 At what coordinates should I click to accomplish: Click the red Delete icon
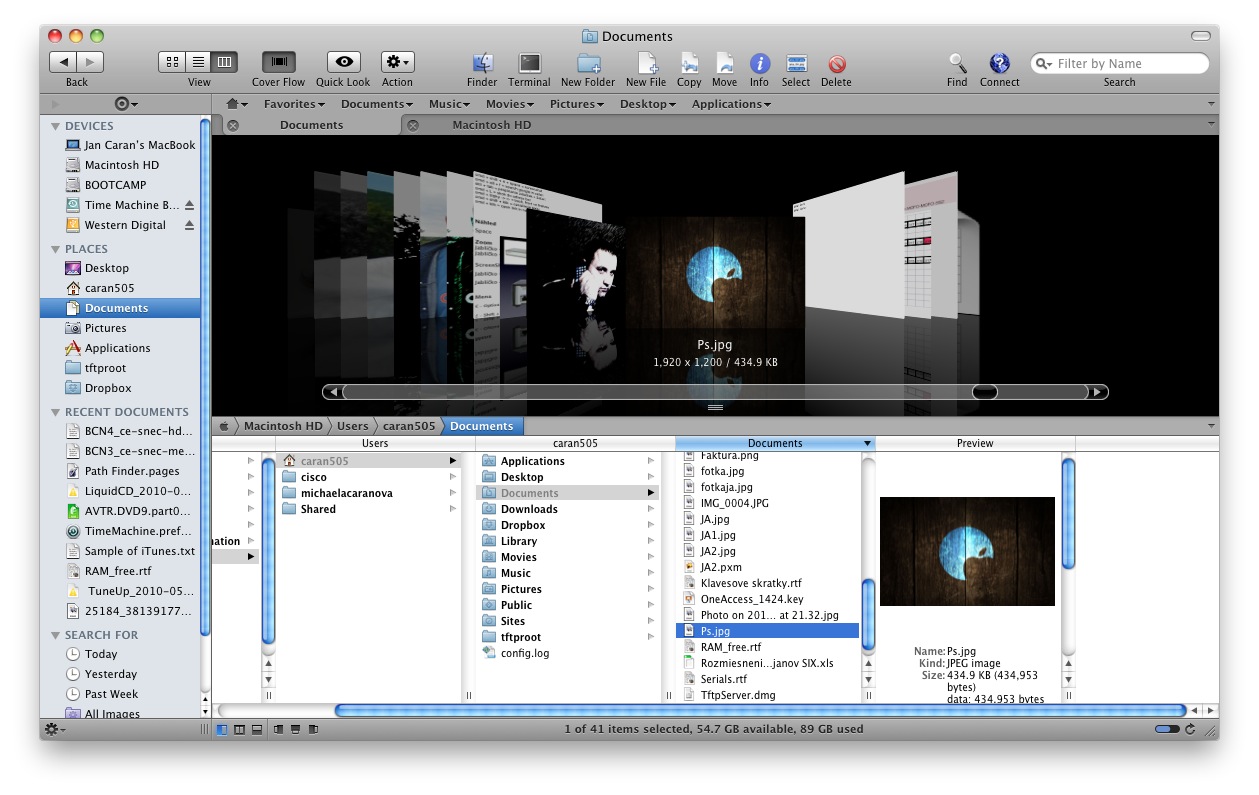click(836, 63)
